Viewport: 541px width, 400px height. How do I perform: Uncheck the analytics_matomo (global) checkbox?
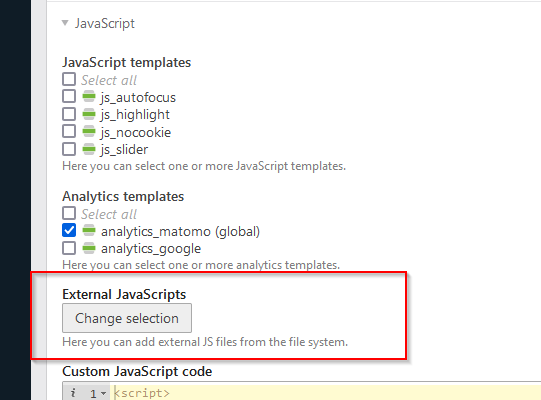(69, 230)
